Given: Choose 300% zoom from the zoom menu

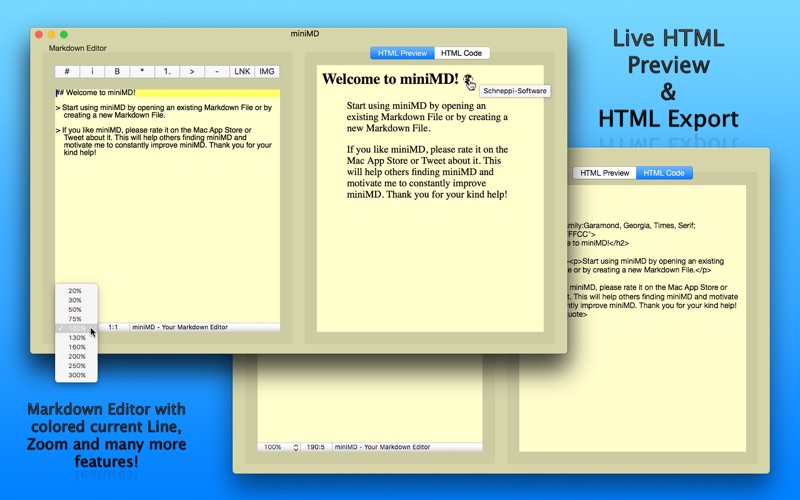Looking at the screenshot, I should (x=76, y=376).
